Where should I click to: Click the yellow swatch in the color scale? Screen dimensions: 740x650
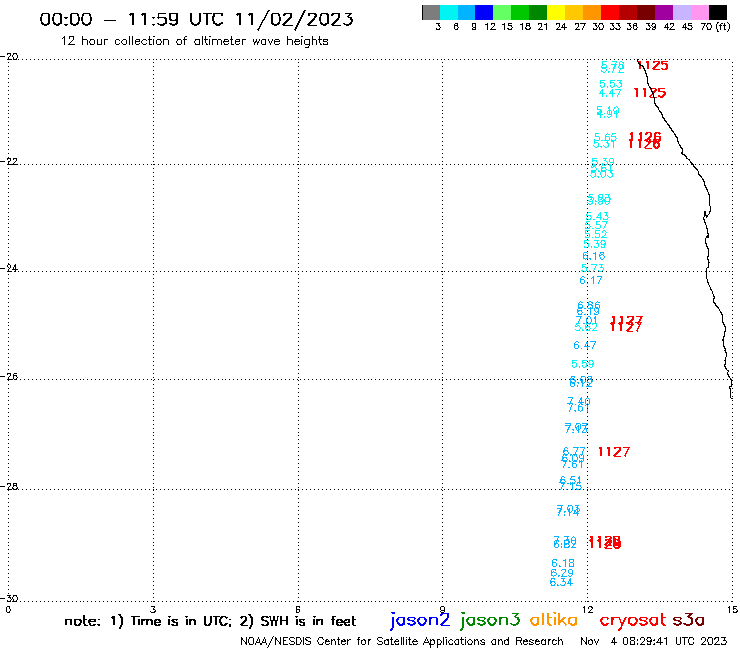(x=555, y=12)
